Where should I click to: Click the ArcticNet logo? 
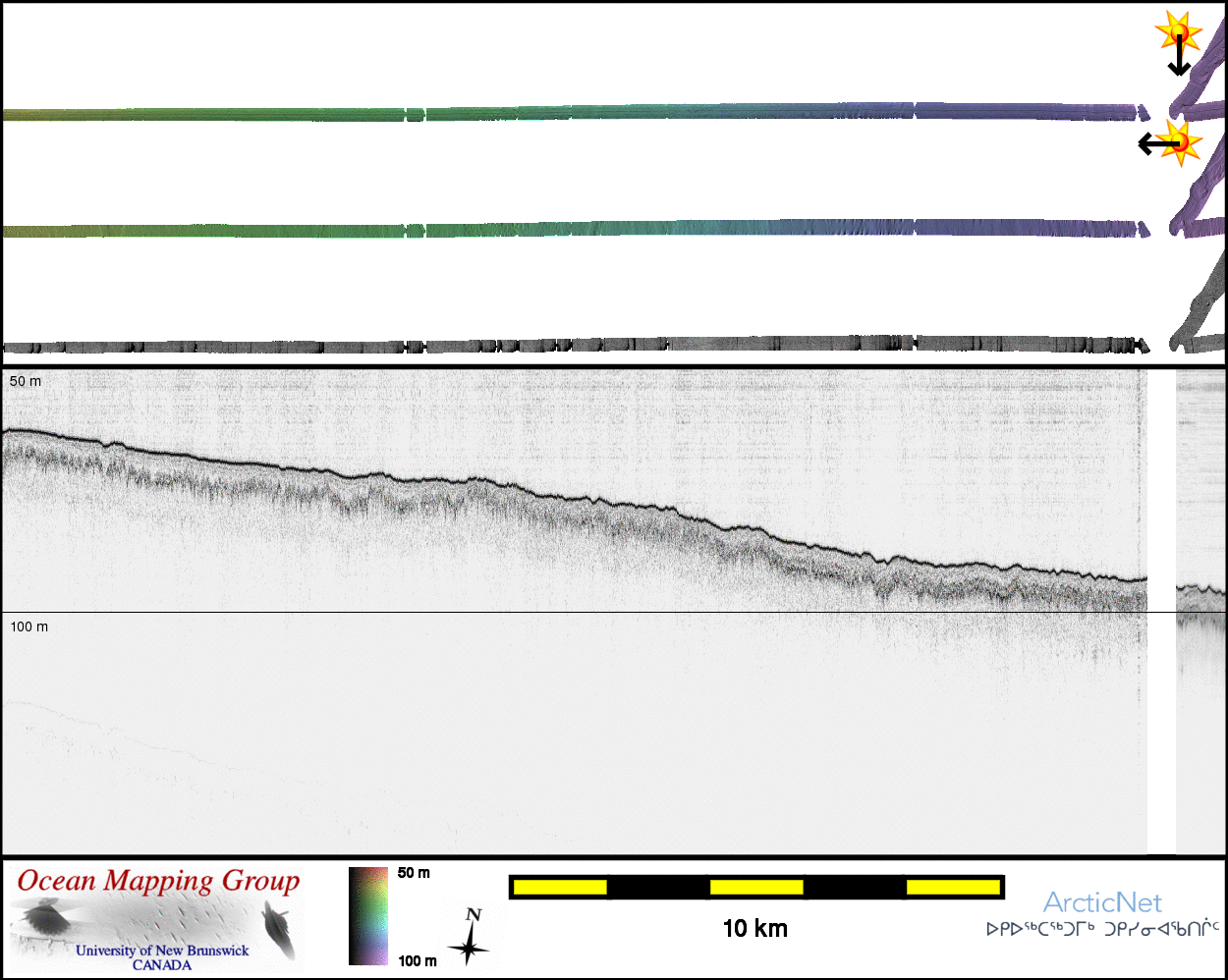pyautogui.click(x=1101, y=902)
